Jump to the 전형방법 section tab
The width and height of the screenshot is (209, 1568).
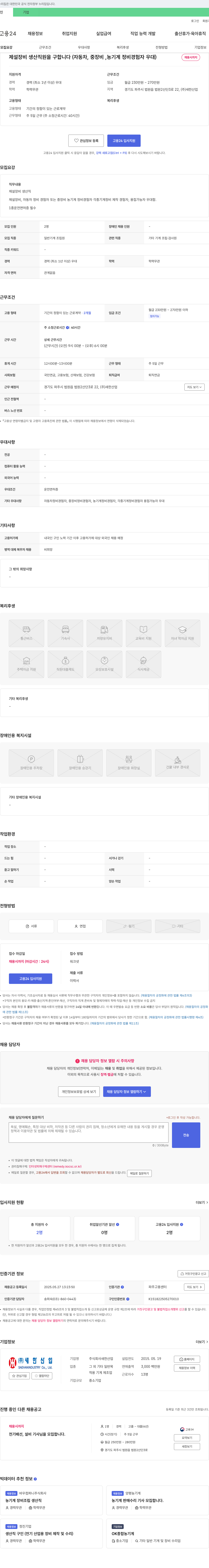pos(162,48)
